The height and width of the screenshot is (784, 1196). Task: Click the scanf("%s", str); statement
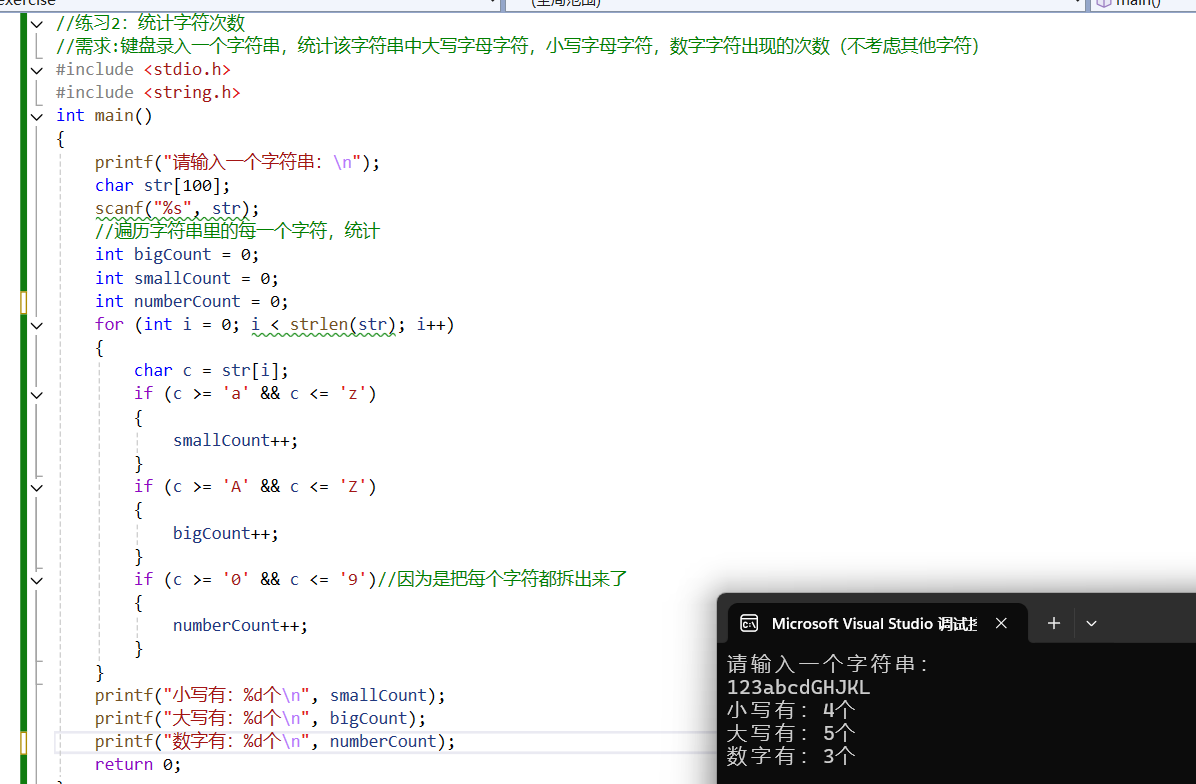coord(177,208)
